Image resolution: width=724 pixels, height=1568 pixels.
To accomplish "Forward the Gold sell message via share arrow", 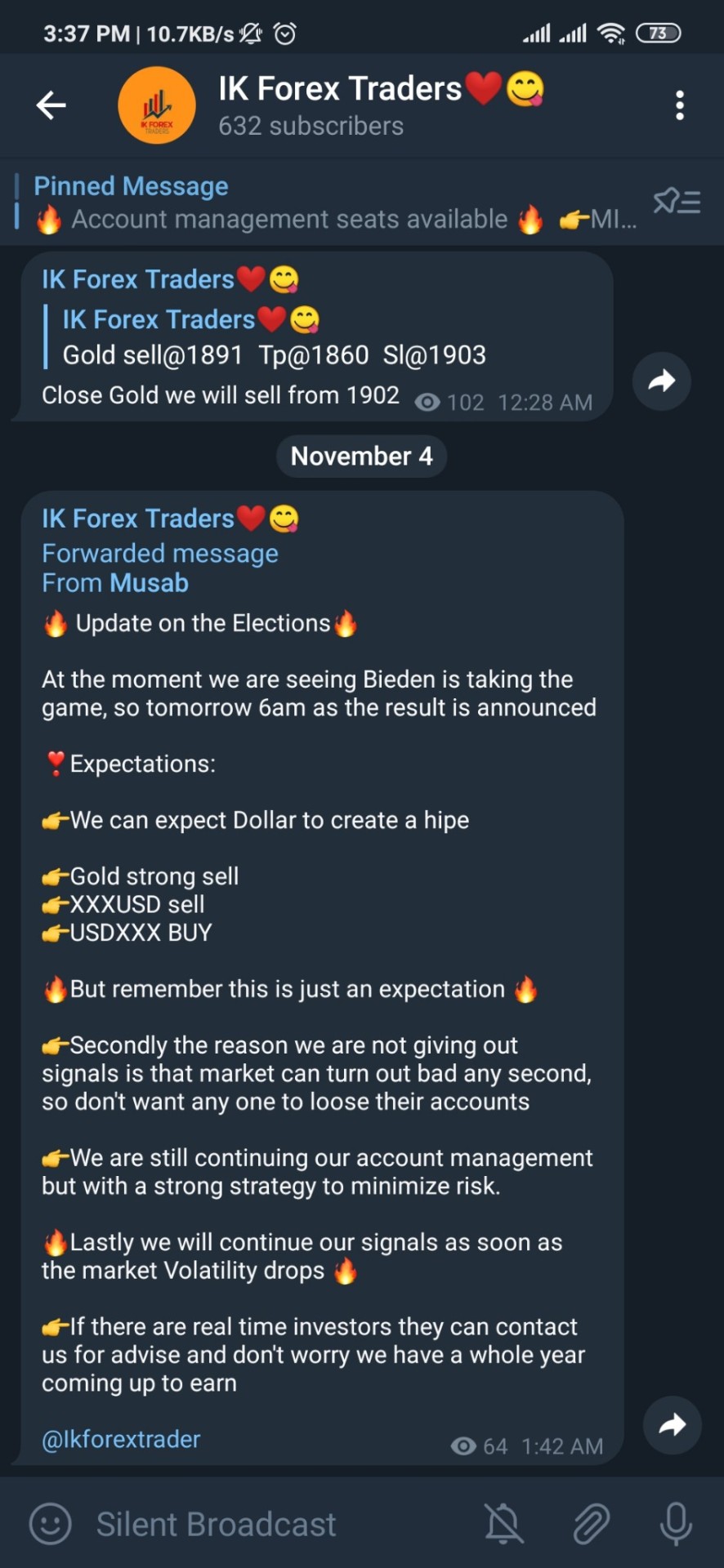I will click(661, 381).
